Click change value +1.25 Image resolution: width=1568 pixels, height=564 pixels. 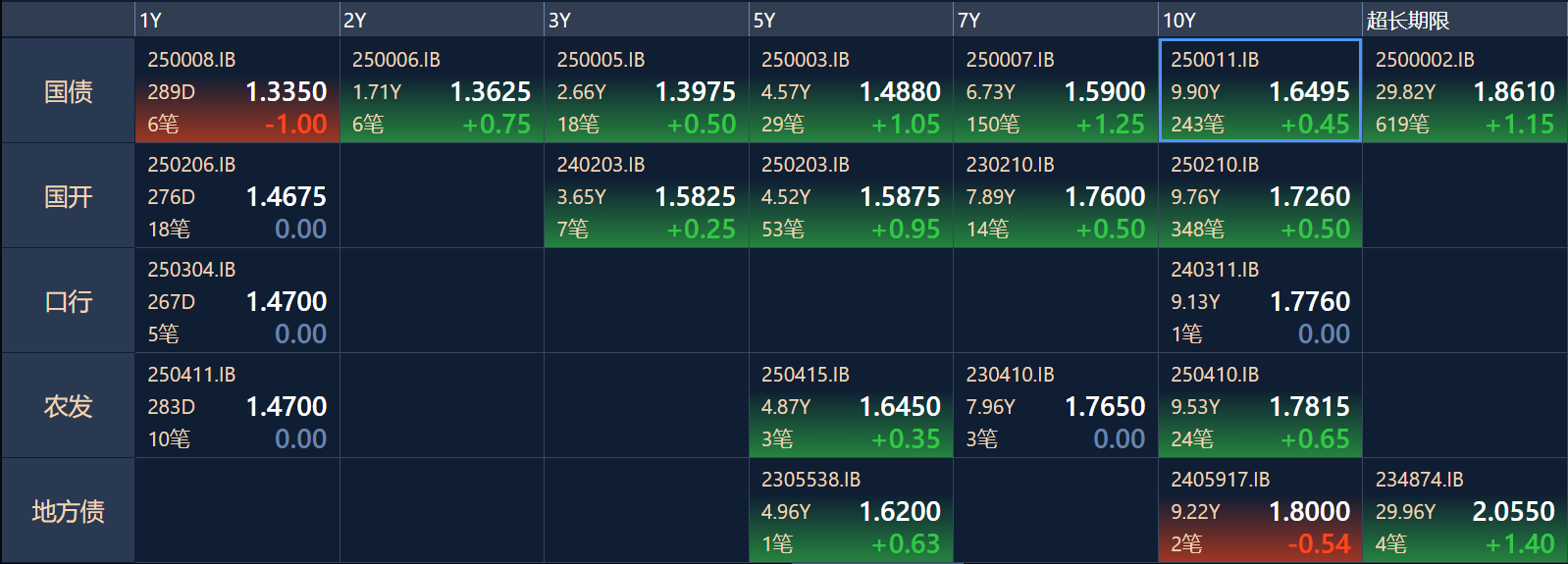point(1111,125)
